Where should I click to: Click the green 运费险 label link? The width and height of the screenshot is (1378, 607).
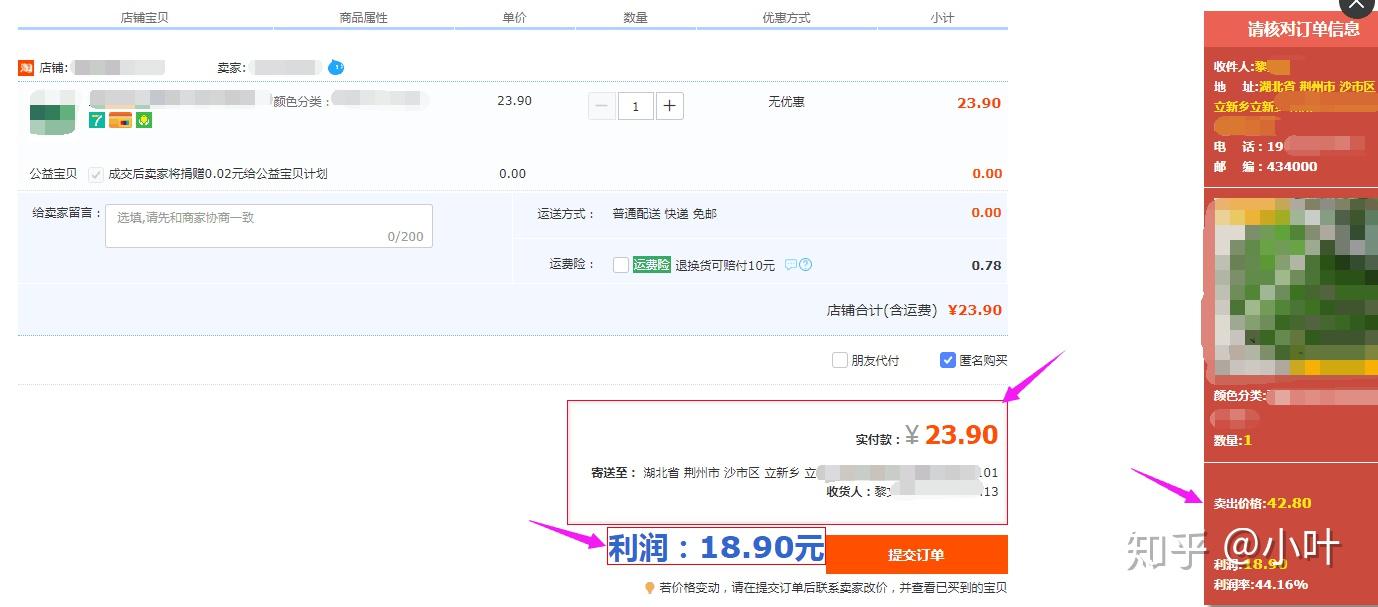point(653,265)
